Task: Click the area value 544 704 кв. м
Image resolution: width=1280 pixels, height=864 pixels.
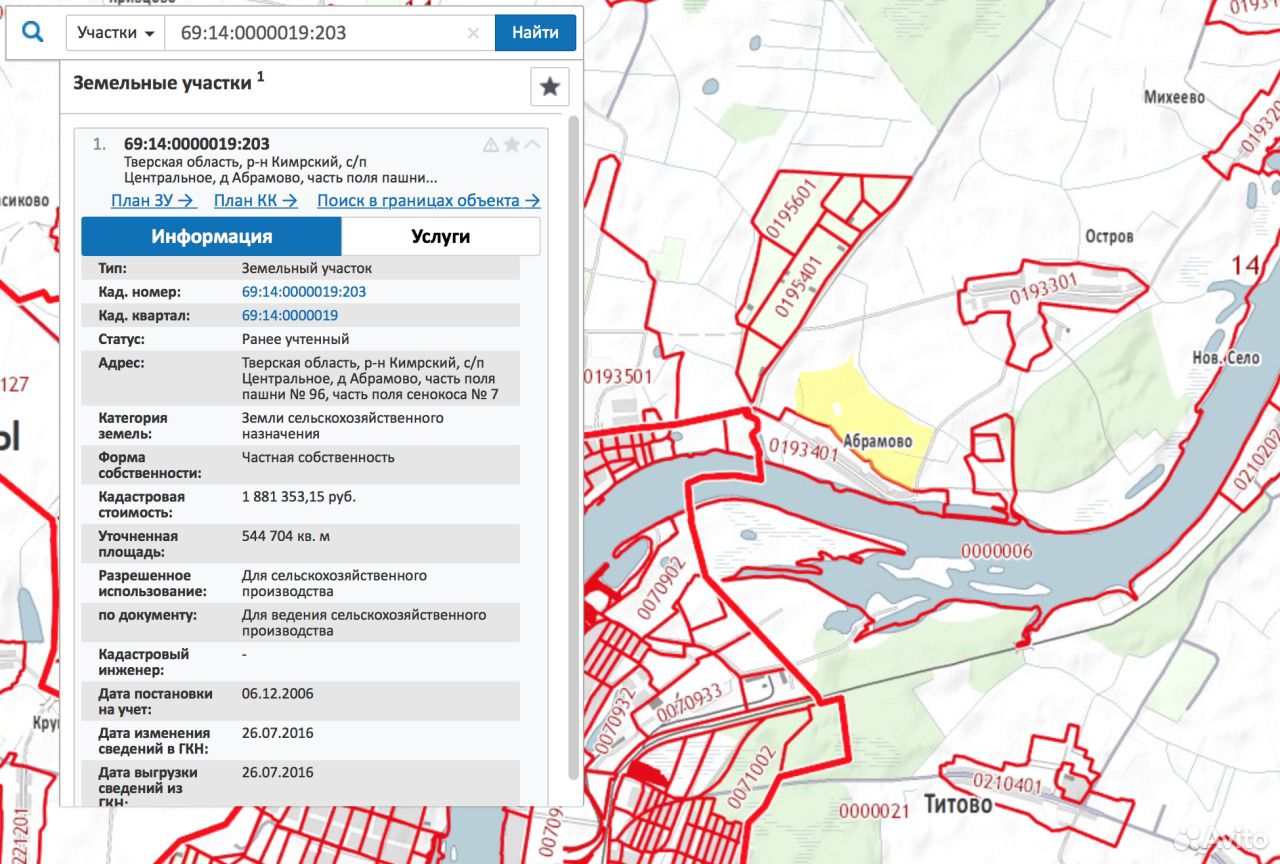Action: pos(286,536)
